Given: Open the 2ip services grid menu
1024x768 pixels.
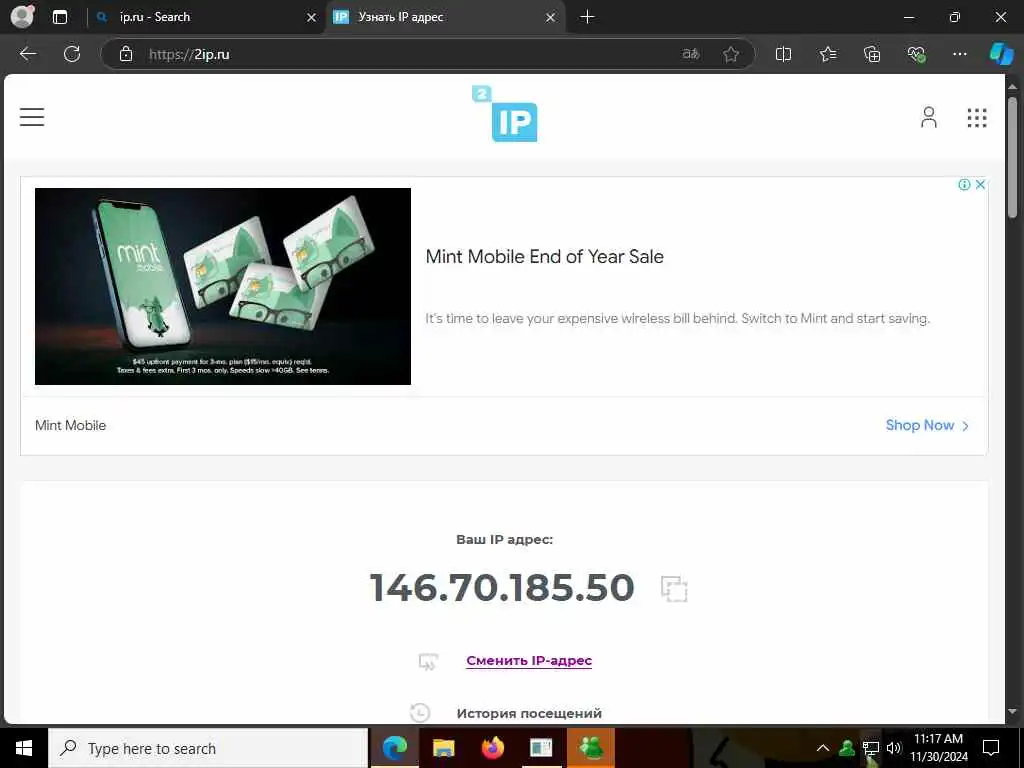Looking at the screenshot, I should coord(977,118).
